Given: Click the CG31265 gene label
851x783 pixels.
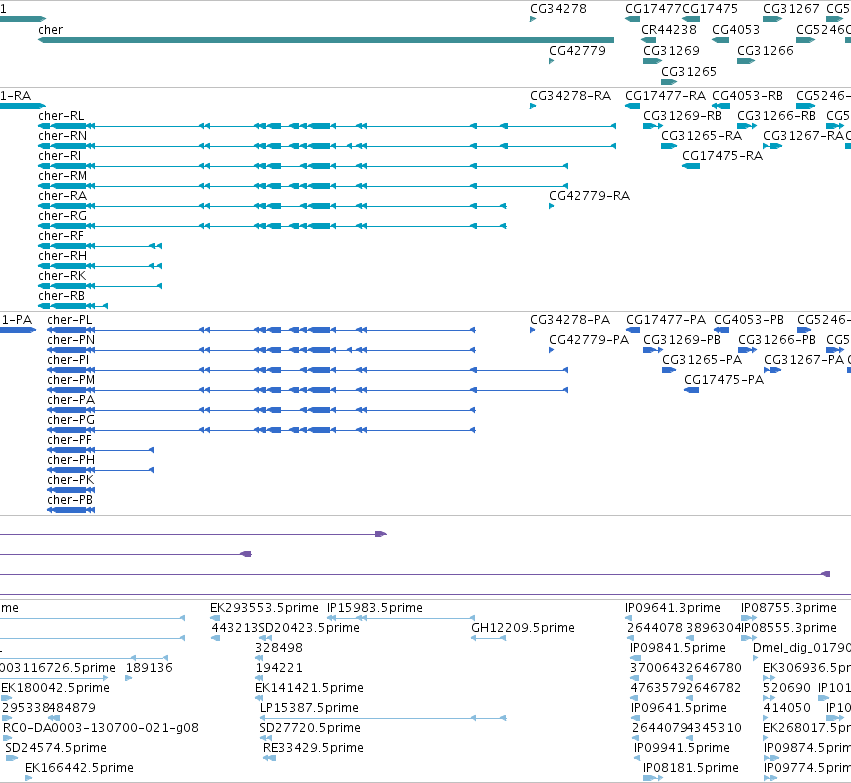Looking at the screenshot, I should 689,72.
